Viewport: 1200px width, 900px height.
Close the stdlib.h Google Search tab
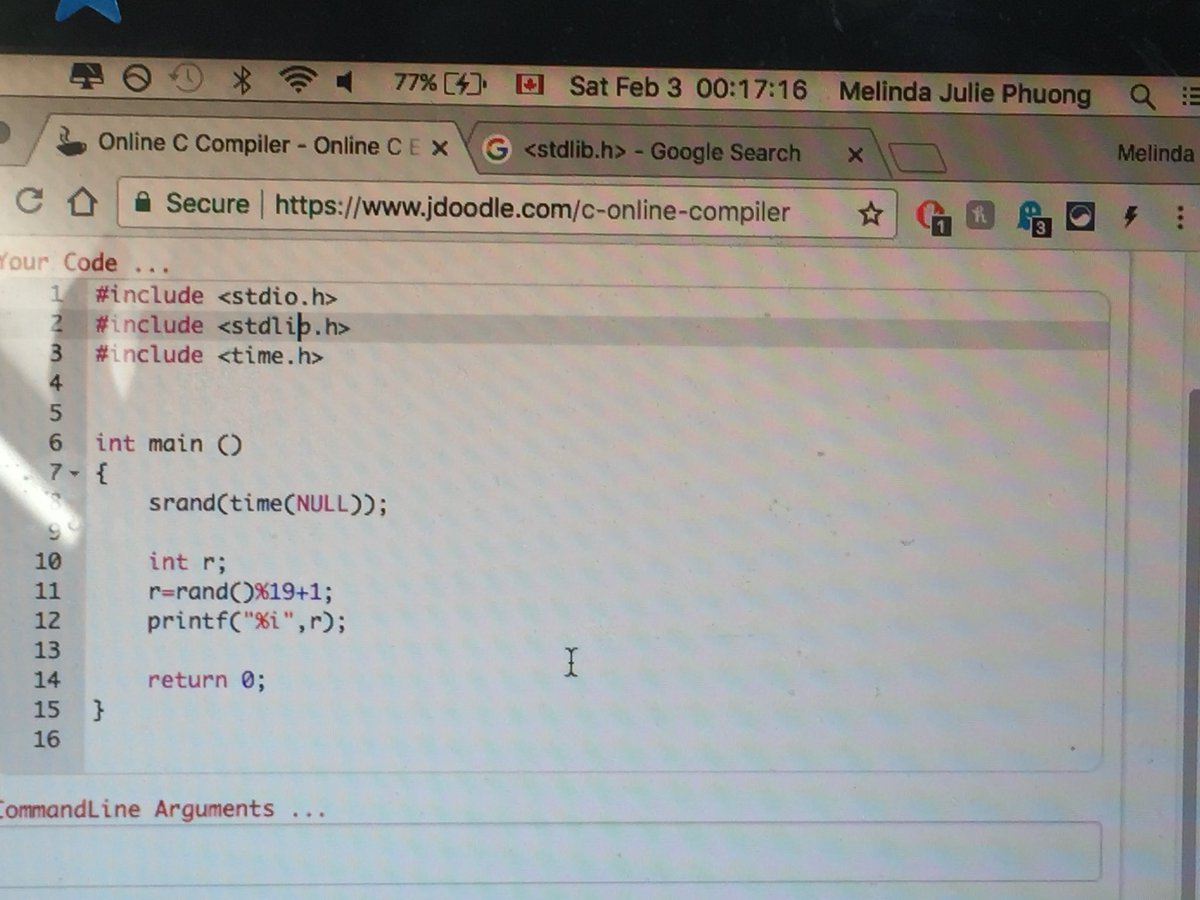pos(855,155)
